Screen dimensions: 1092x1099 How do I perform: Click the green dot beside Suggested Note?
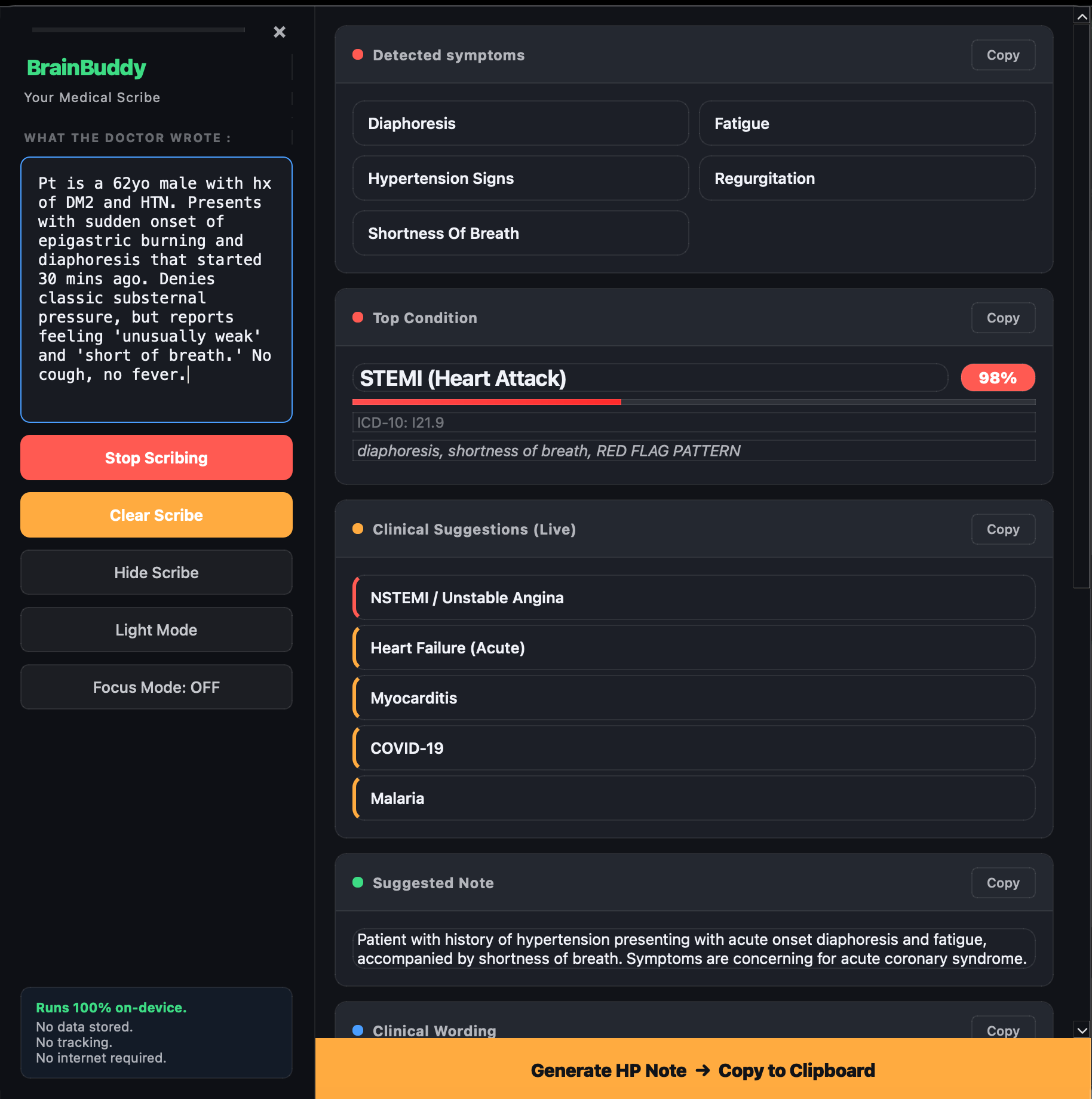point(358,882)
